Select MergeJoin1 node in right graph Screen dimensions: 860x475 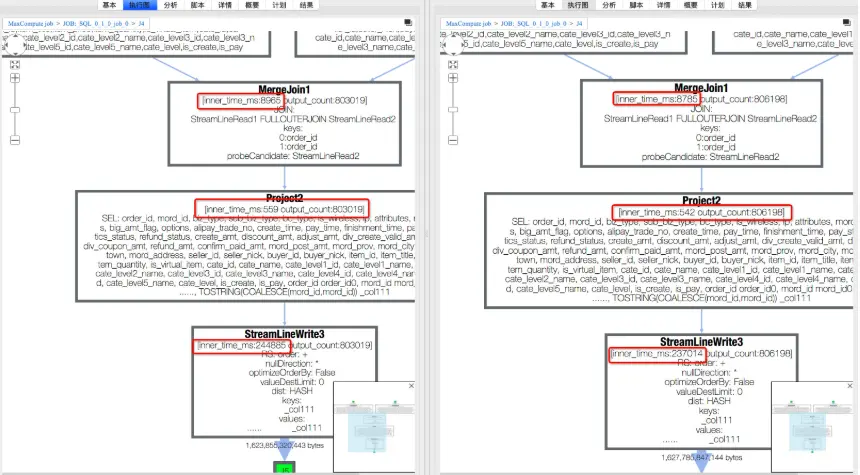point(701,123)
